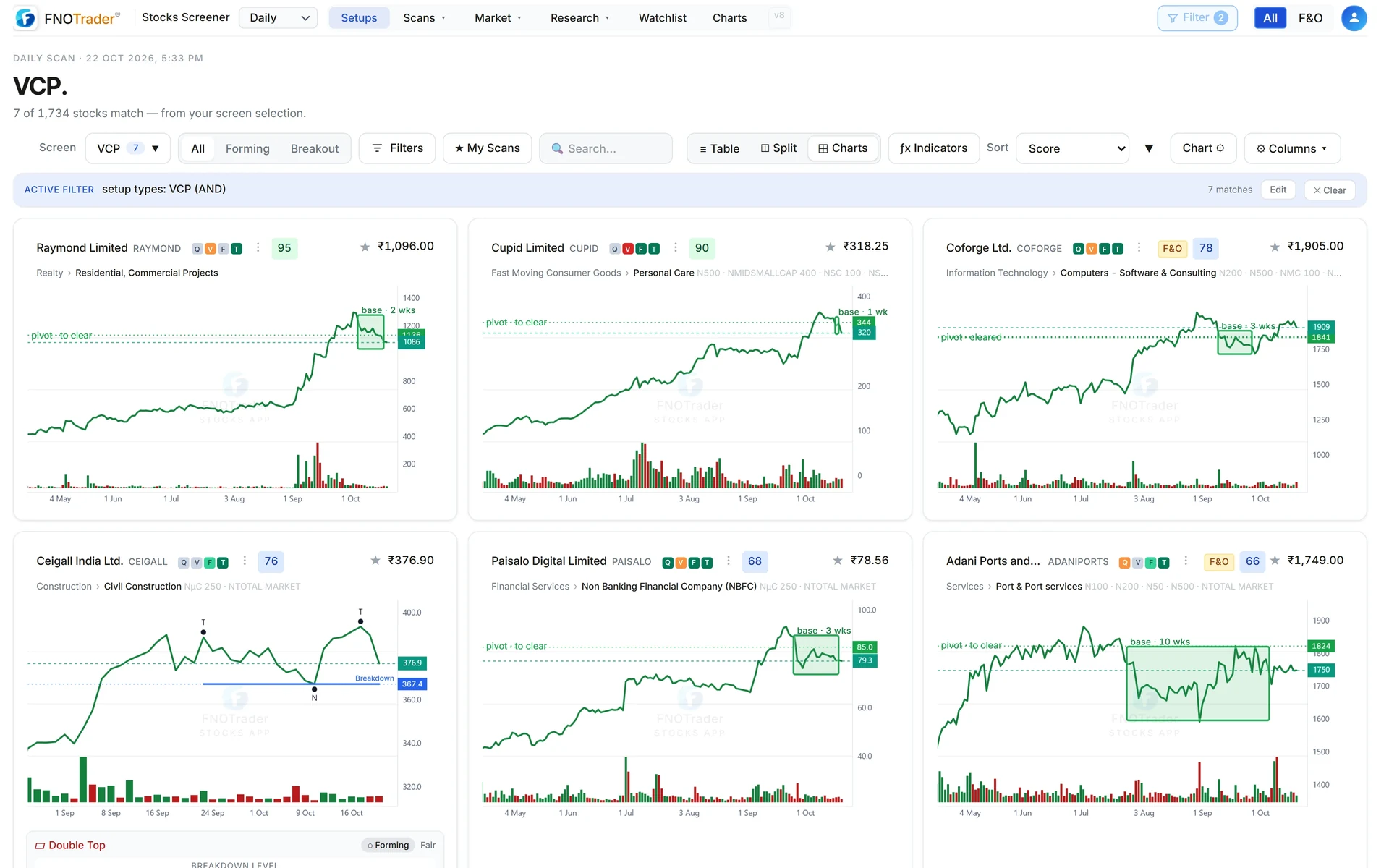Screen dimensions: 1389x868
Task: Star Coforge Ltd. as a favorite
Action: pos(1275,247)
